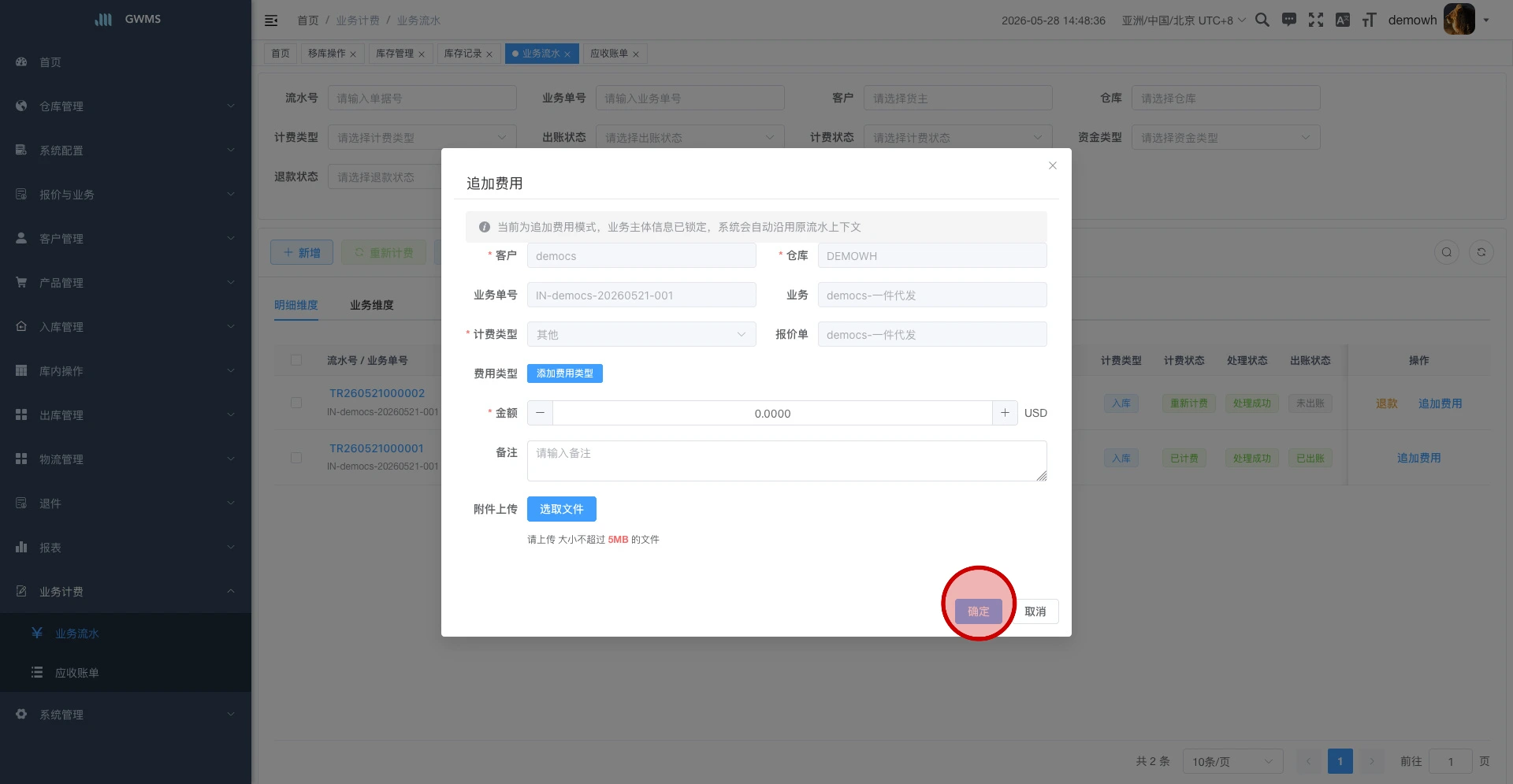Click the 物流管理 grid icon

coord(21,459)
